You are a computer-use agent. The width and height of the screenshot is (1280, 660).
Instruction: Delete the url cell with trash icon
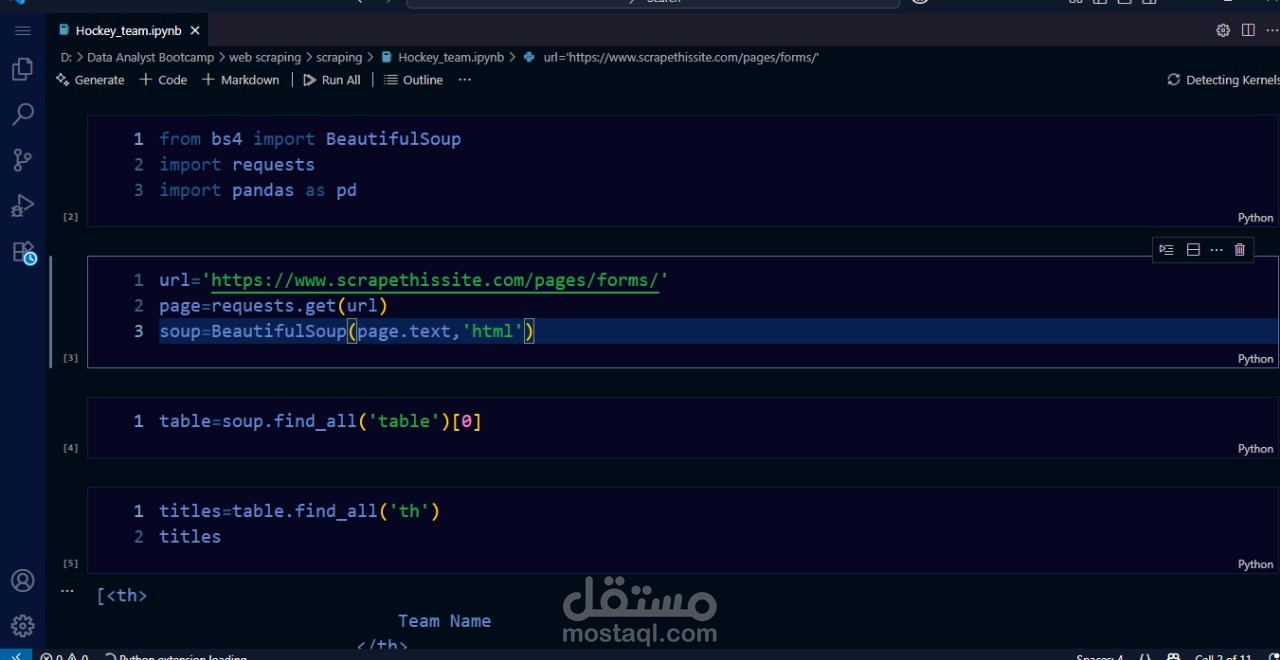[x=1240, y=250]
